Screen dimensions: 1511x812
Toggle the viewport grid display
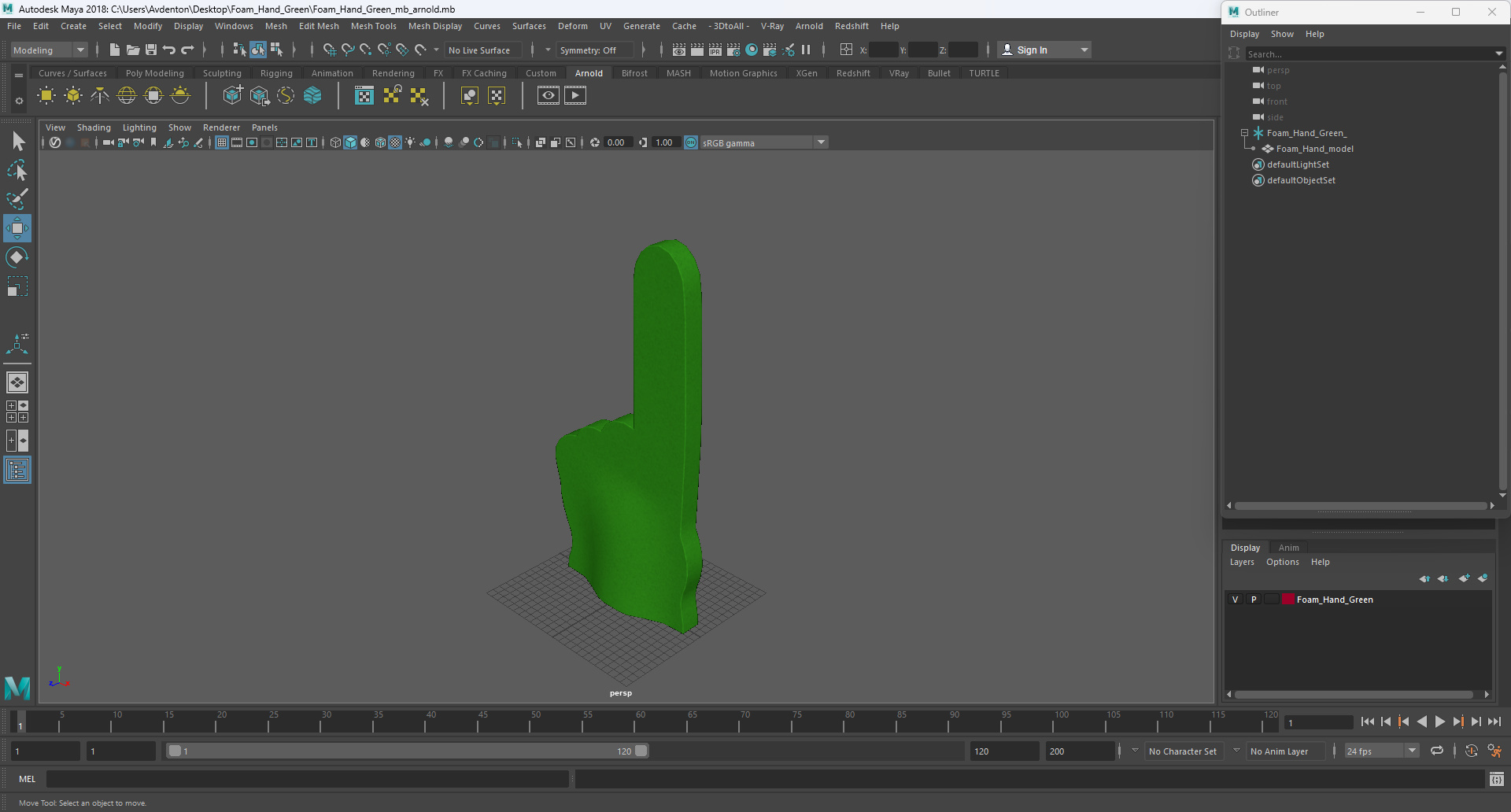click(x=222, y=142)
